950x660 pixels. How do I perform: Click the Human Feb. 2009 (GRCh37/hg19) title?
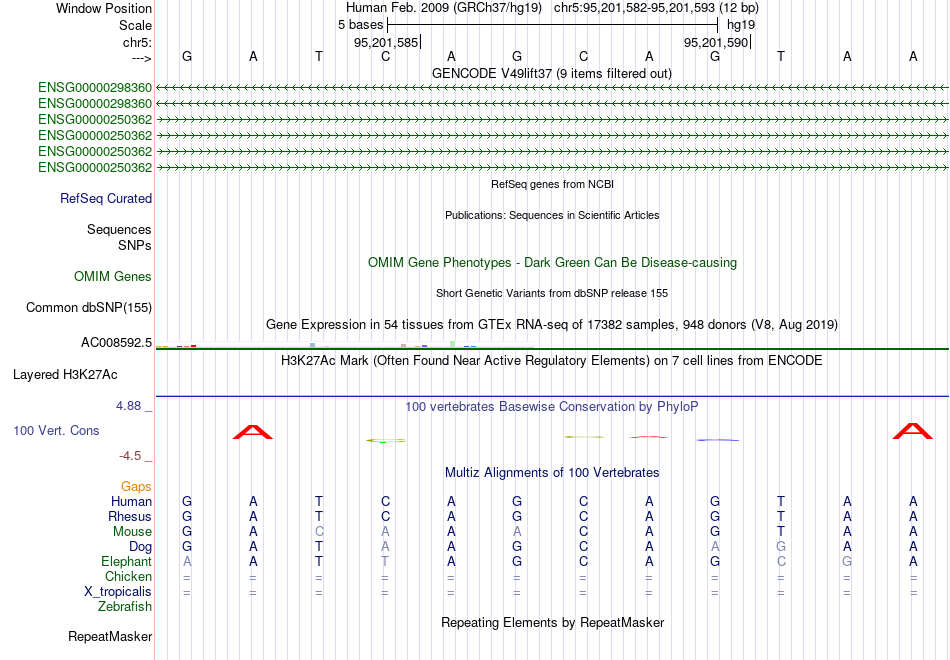tap(443, 8)
